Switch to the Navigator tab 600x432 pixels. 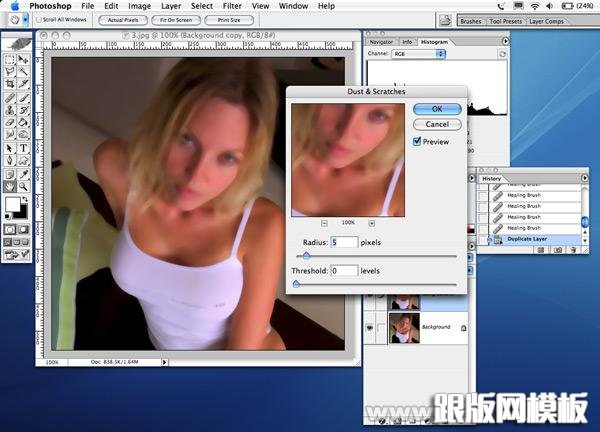(x=381, y=42)
